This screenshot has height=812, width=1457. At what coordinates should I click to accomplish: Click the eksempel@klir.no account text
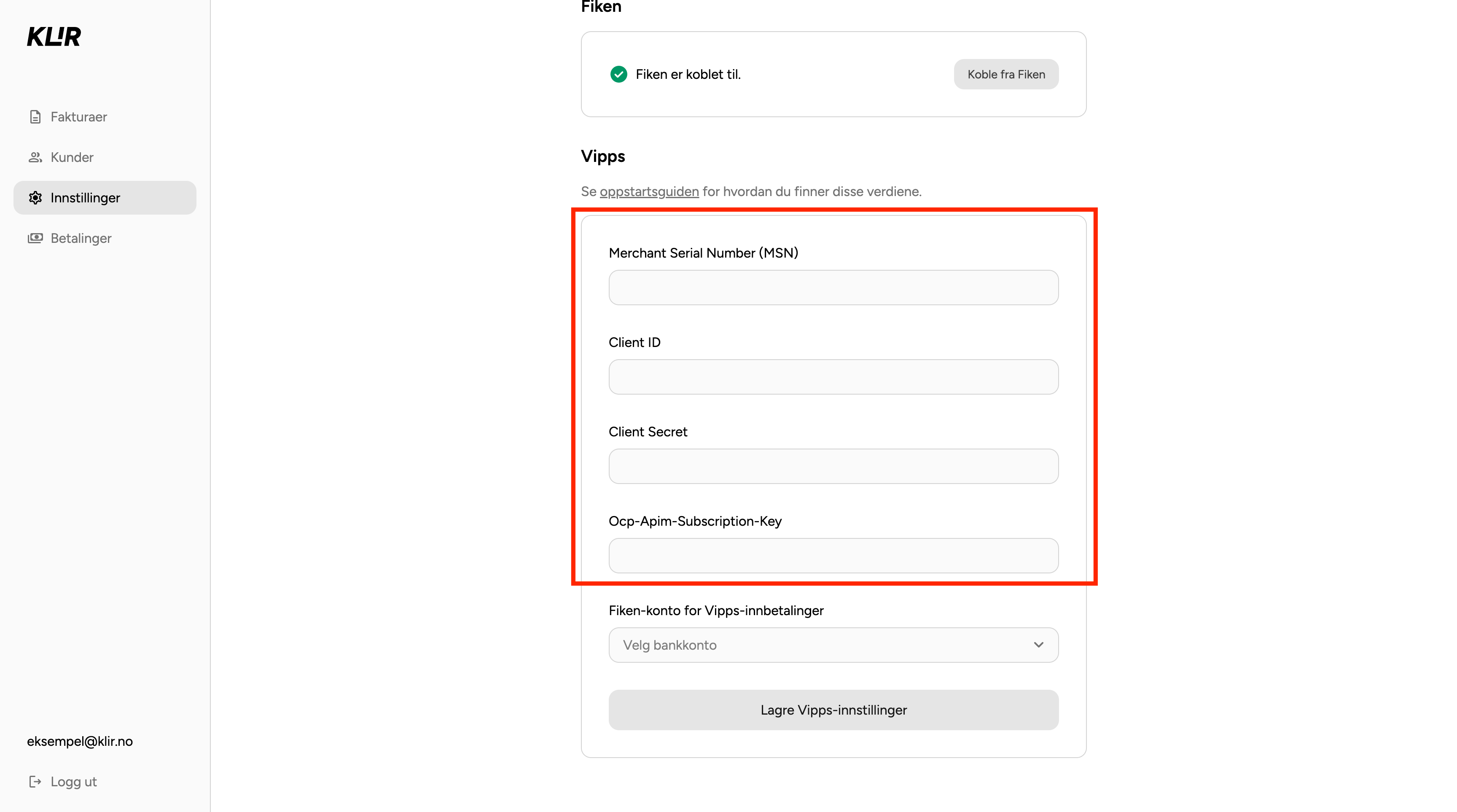pyautogui.click(x=80, y=741)
